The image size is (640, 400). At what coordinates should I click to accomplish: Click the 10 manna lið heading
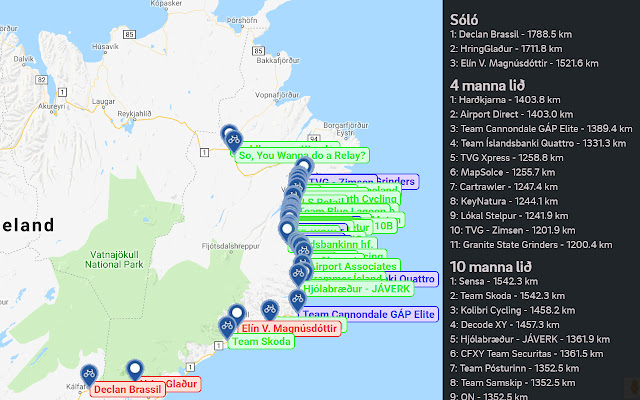pyautogui.click(x=491, y=267)
